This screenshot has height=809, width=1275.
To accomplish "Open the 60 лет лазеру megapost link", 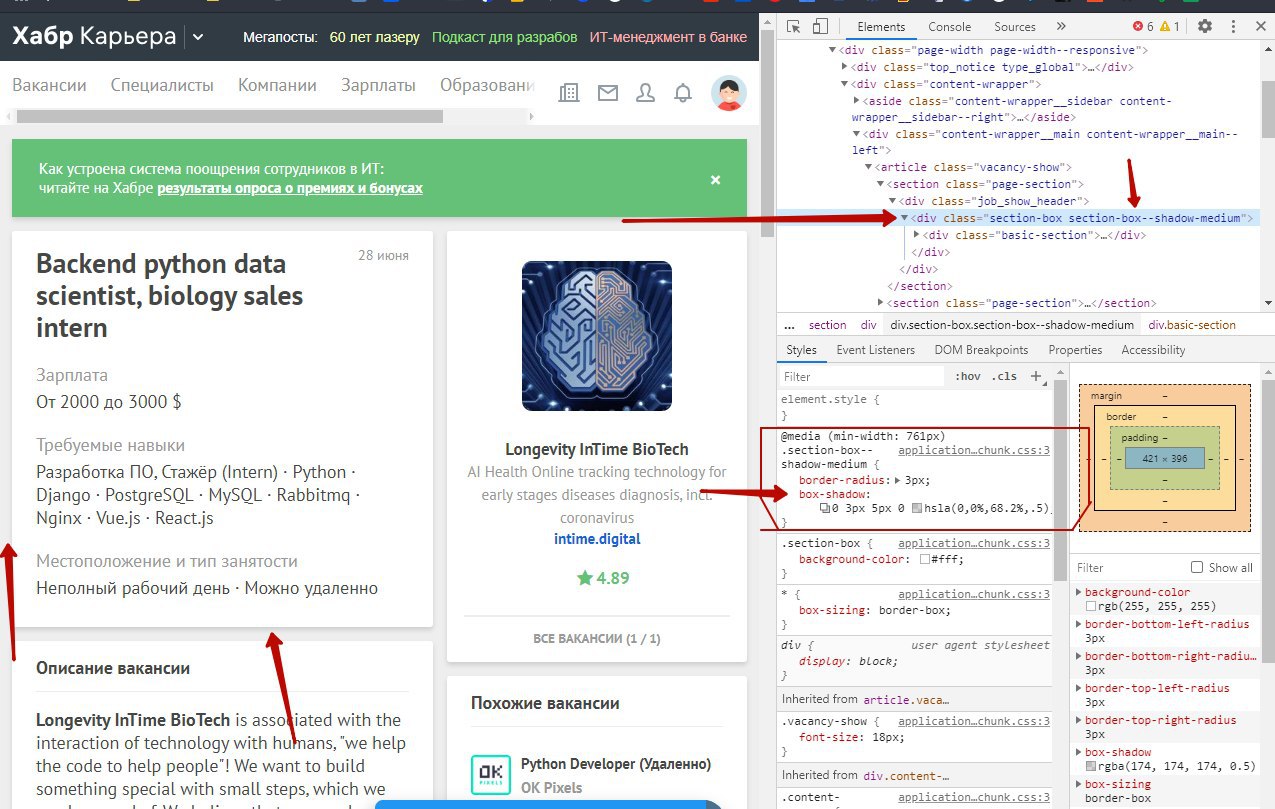I will pos(375,38).
